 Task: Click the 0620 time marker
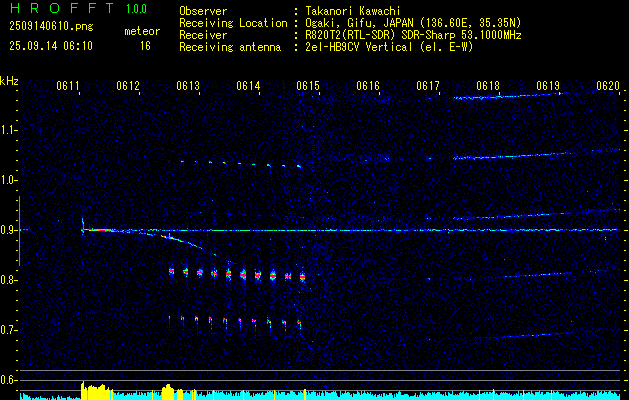608,86
